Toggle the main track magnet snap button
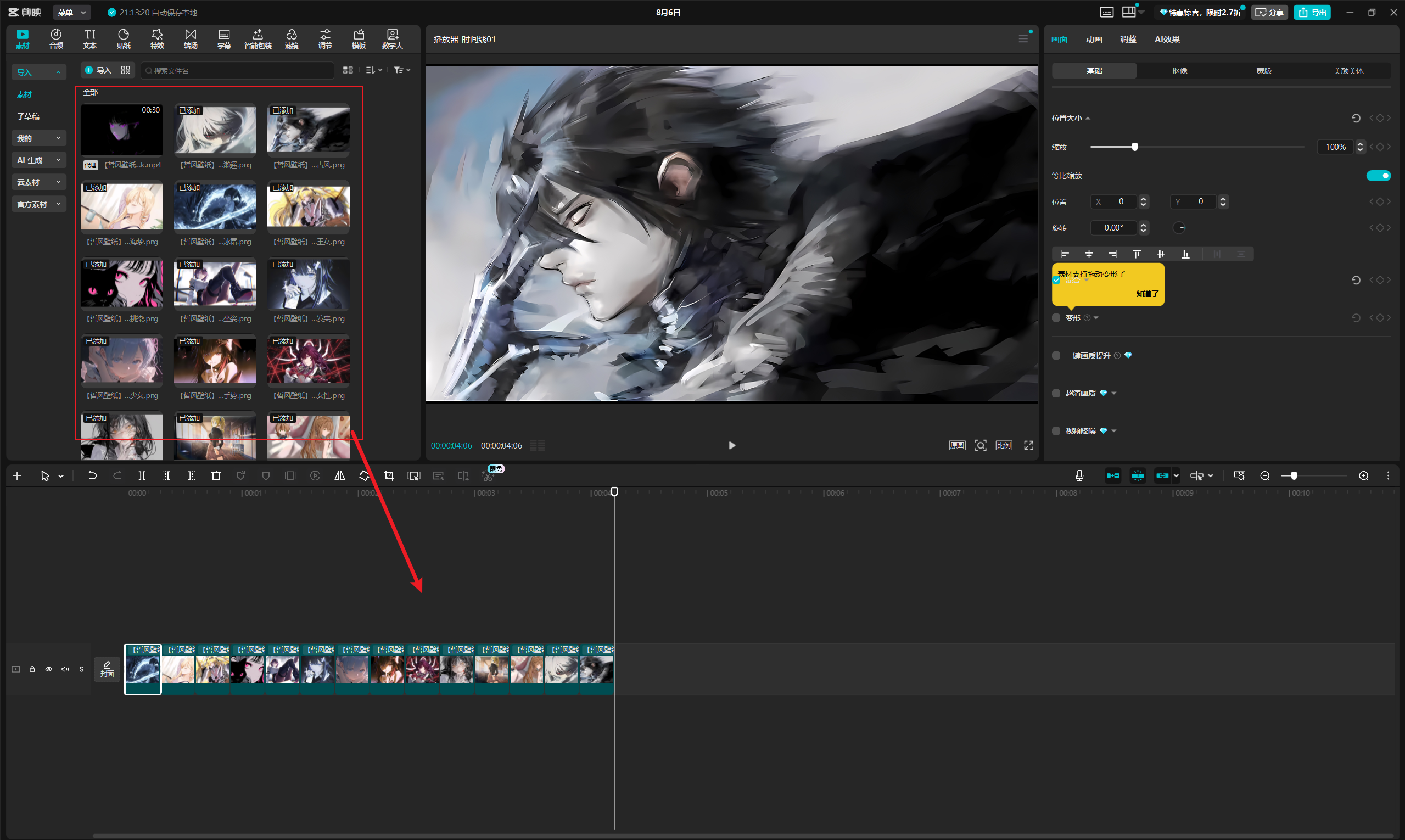Image resolution: width=1405 pixels, height=840 pixels. click(x=1113, y=476)
